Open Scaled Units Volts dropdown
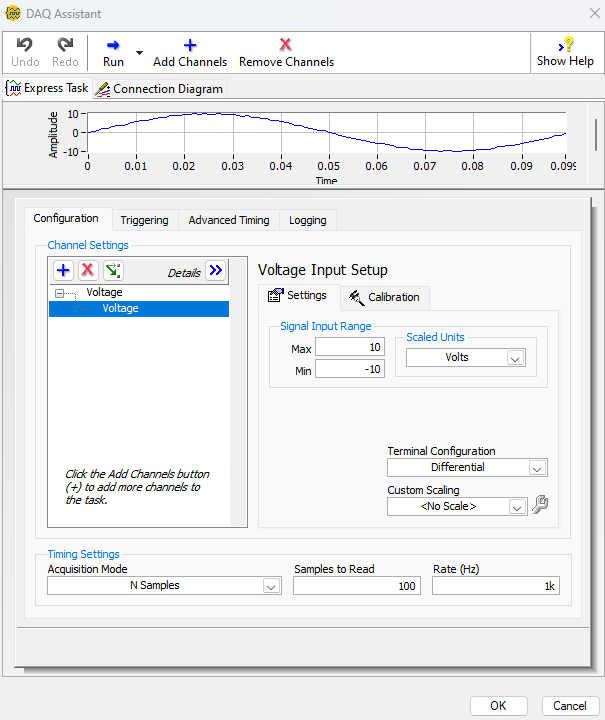605x720 pixels. pos(515,358)
